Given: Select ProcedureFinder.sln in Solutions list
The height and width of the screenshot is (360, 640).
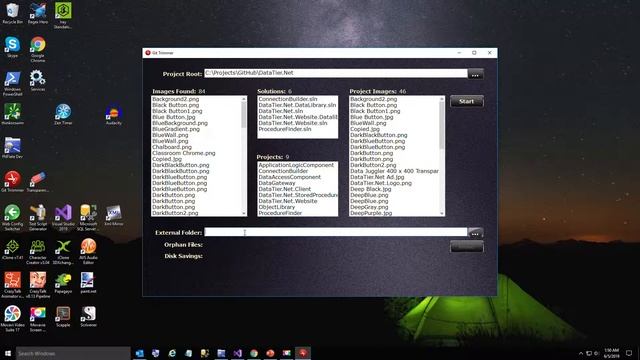Looking at the screenshot, I should pos(285,129).
